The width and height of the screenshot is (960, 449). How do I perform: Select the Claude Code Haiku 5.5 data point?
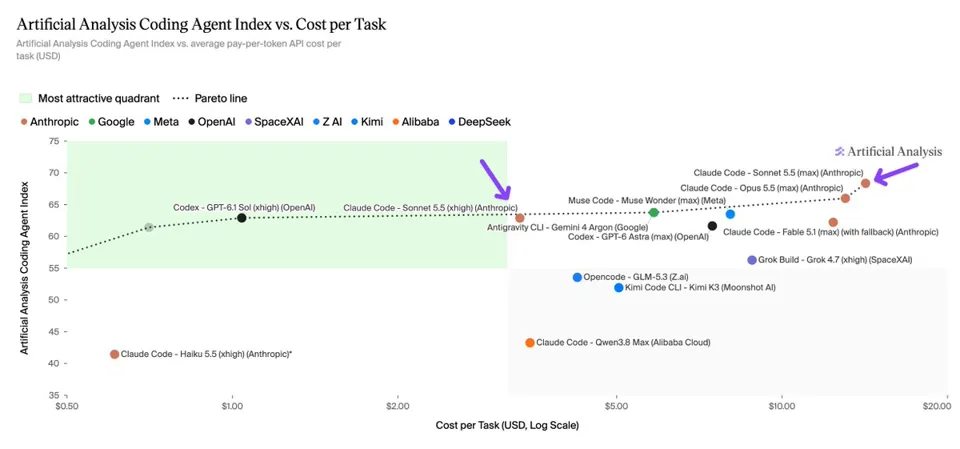click(x=114, y=354)
